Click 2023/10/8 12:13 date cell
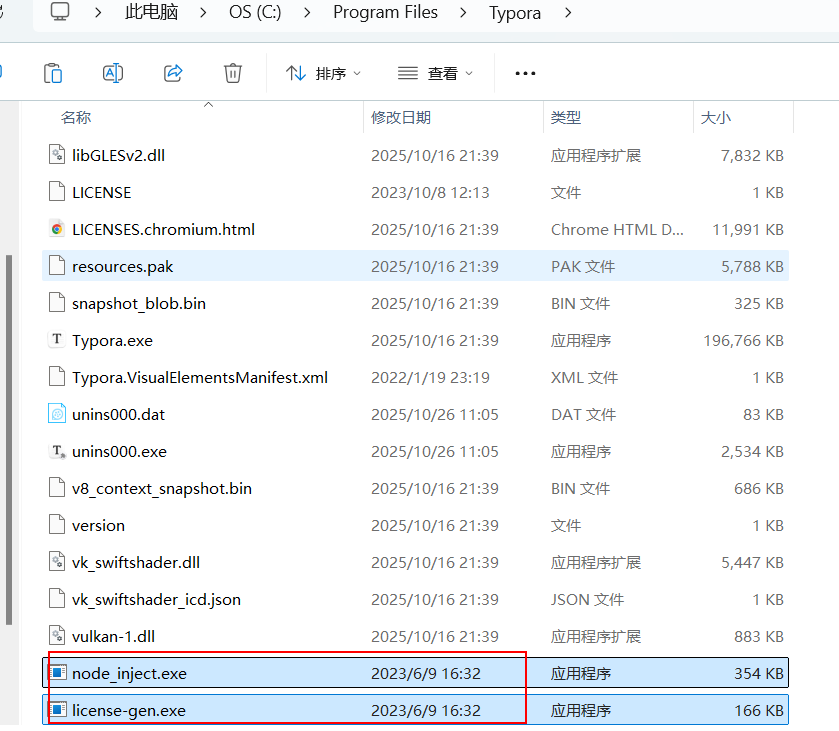 click(x=430, y=193)
